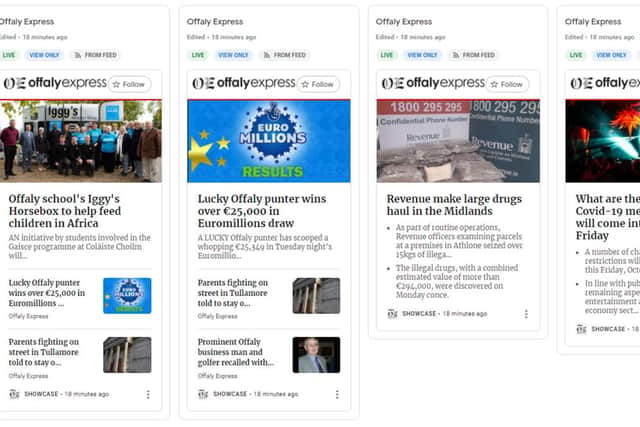This screenshot has width=640, height=427.
Task: Select VIEW ONLY chip on Iggy's Horsebox panel
Action: 44,55
